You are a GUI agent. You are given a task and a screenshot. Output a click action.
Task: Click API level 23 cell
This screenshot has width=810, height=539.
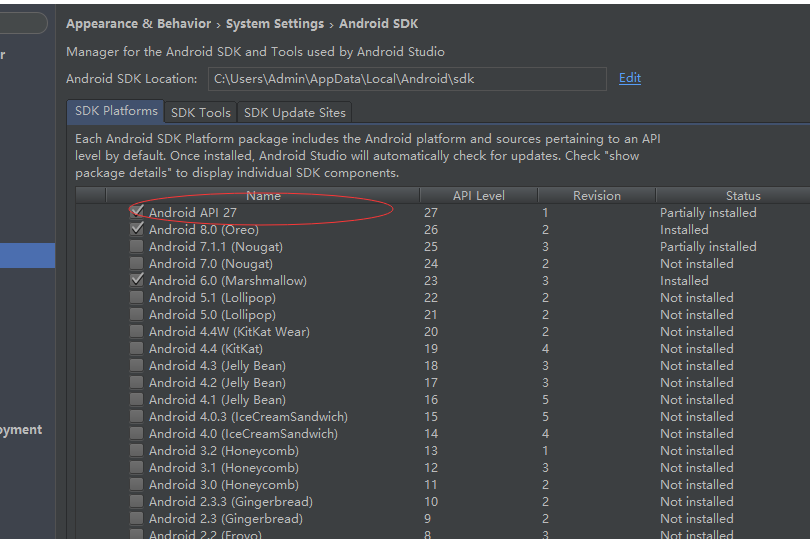pos(431,281)
